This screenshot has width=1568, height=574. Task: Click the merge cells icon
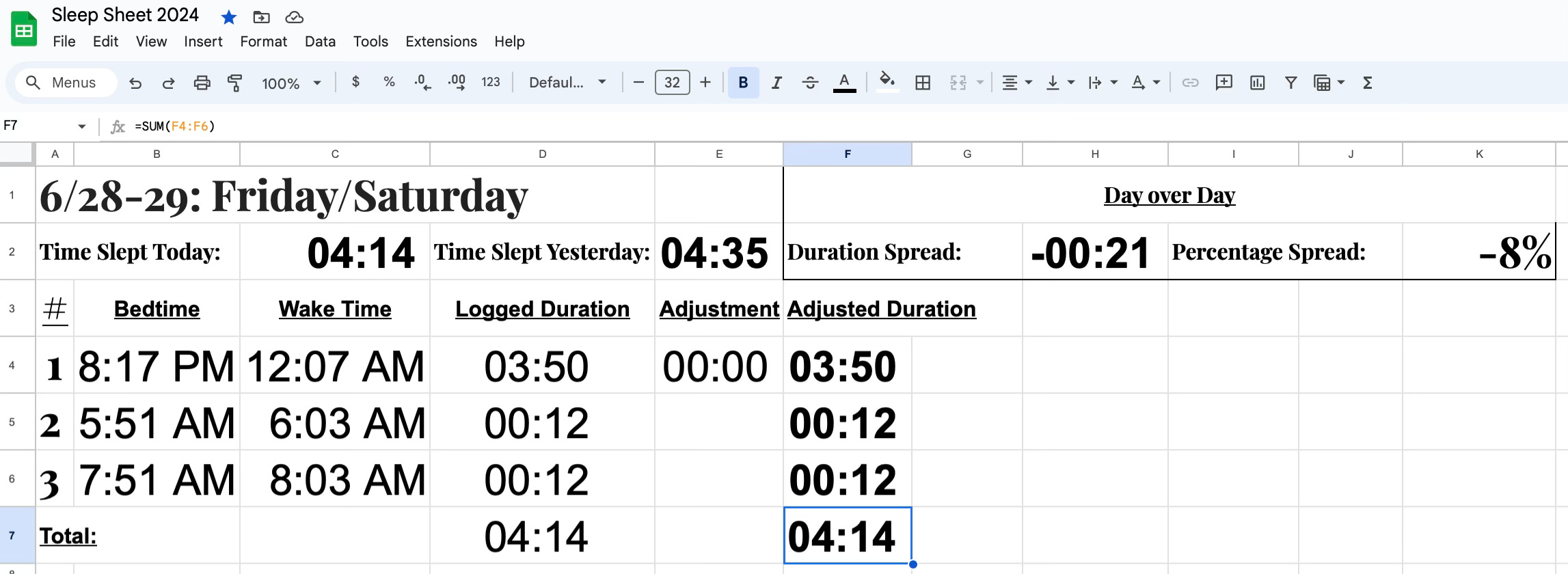coord(958,83)
